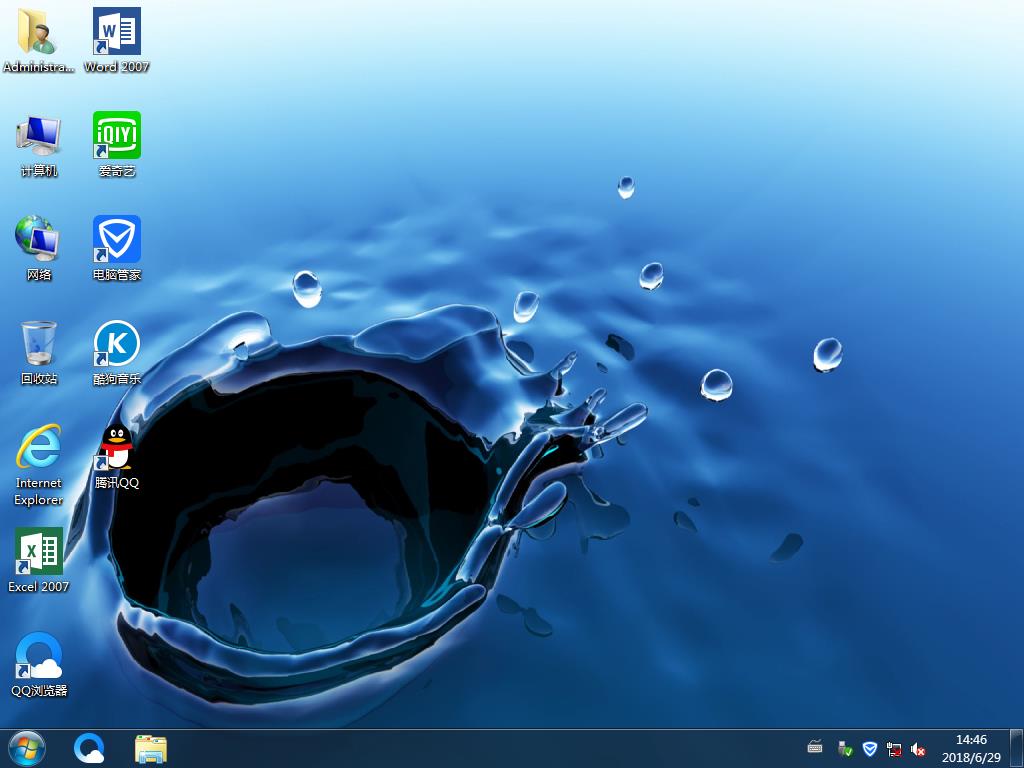
Task: Open PC Manager from the system tray
Action: pyautogui.click(x=870, y=748)
